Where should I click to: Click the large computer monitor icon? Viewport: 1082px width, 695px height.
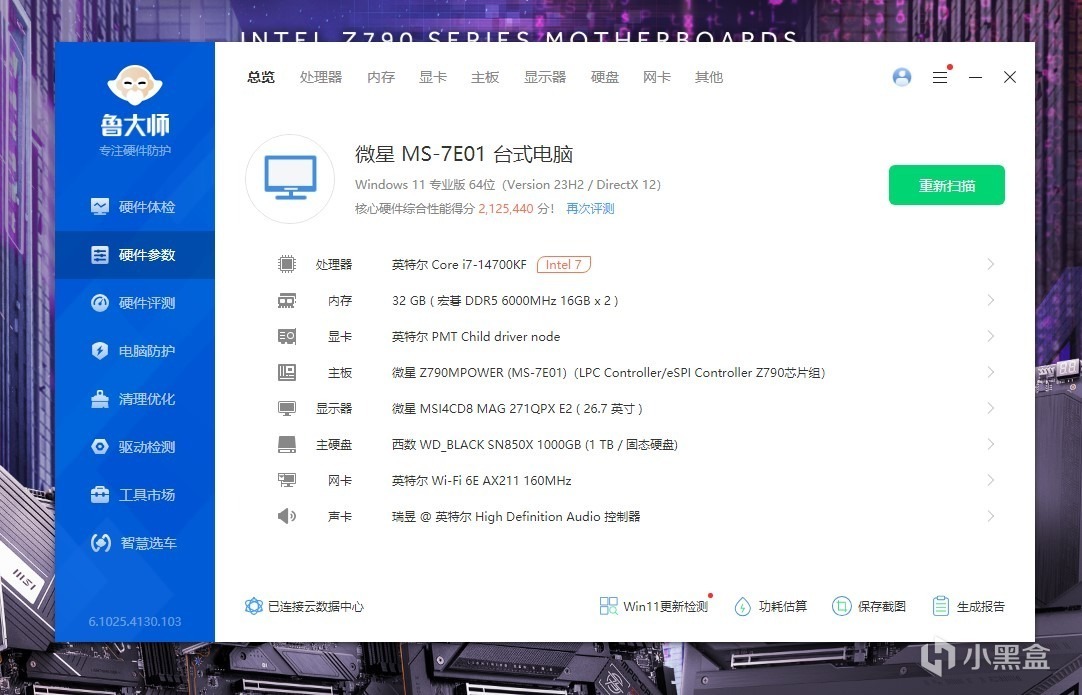pos(291,178)
